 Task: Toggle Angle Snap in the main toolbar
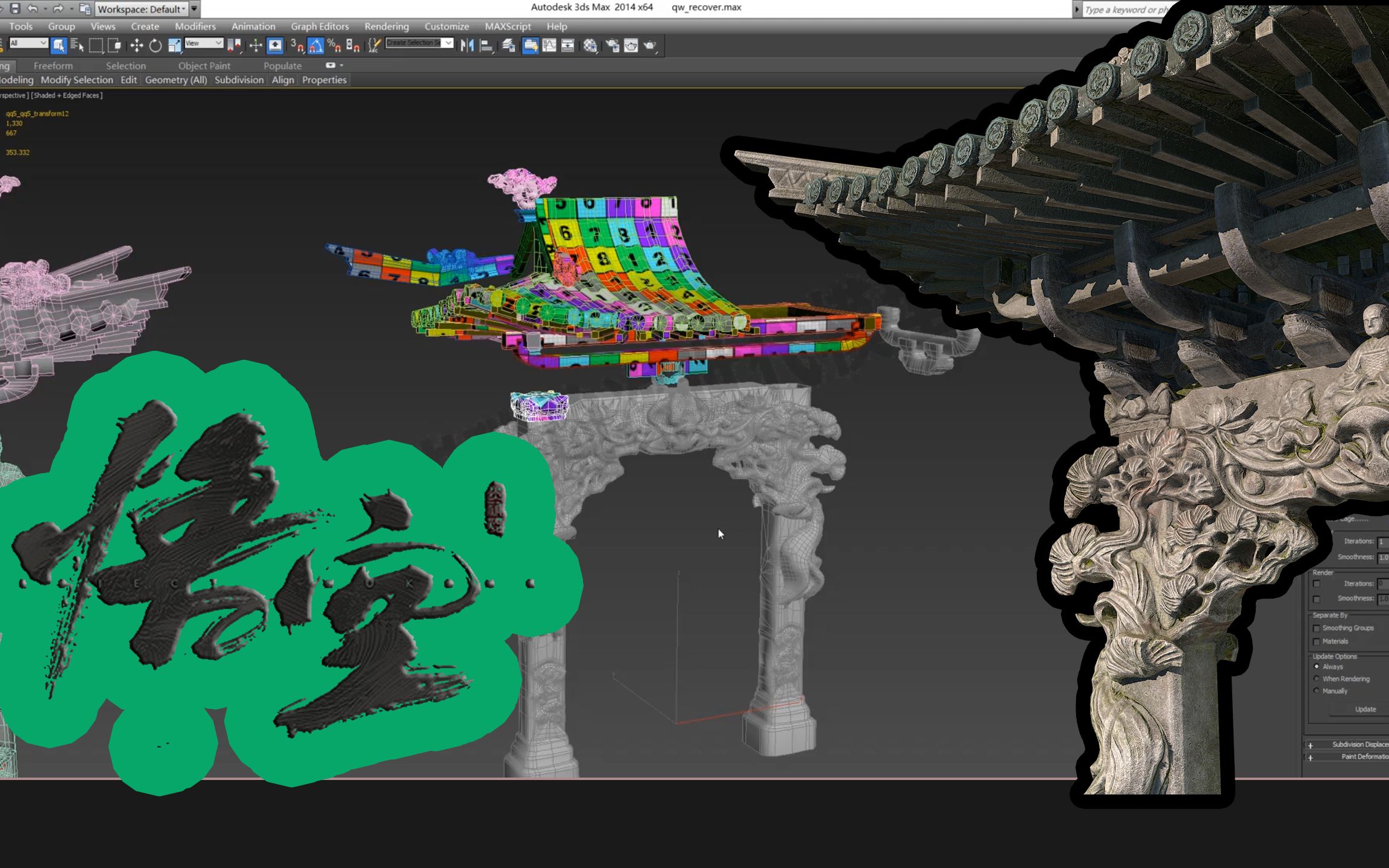tap(317, 46)
